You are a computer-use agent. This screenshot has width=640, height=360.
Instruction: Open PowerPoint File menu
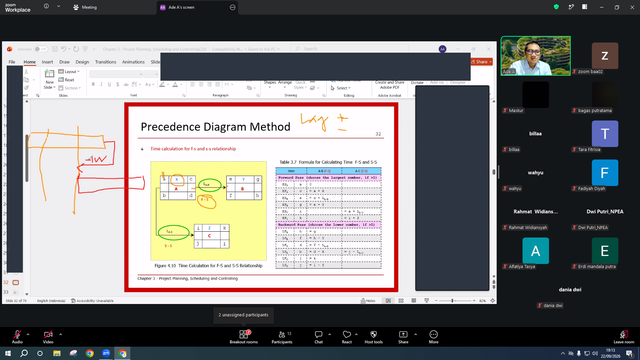pyautogui.click(x=12, y=62)
